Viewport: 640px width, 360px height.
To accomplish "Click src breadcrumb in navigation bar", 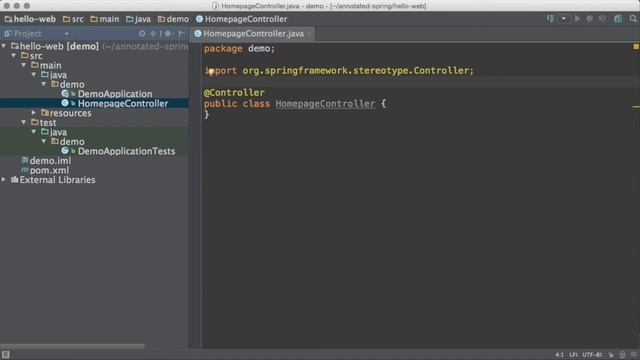I will (73, 19).
